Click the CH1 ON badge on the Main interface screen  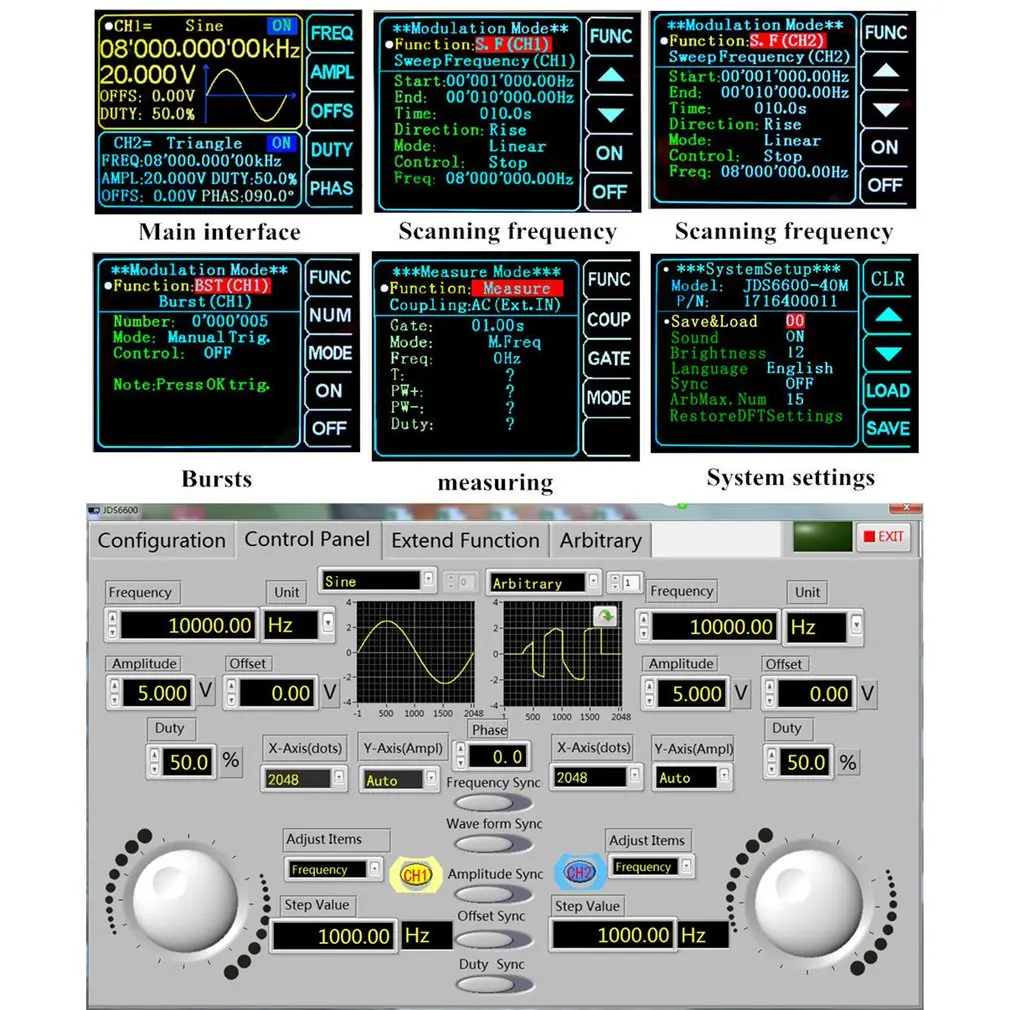(x=281, y=26)
